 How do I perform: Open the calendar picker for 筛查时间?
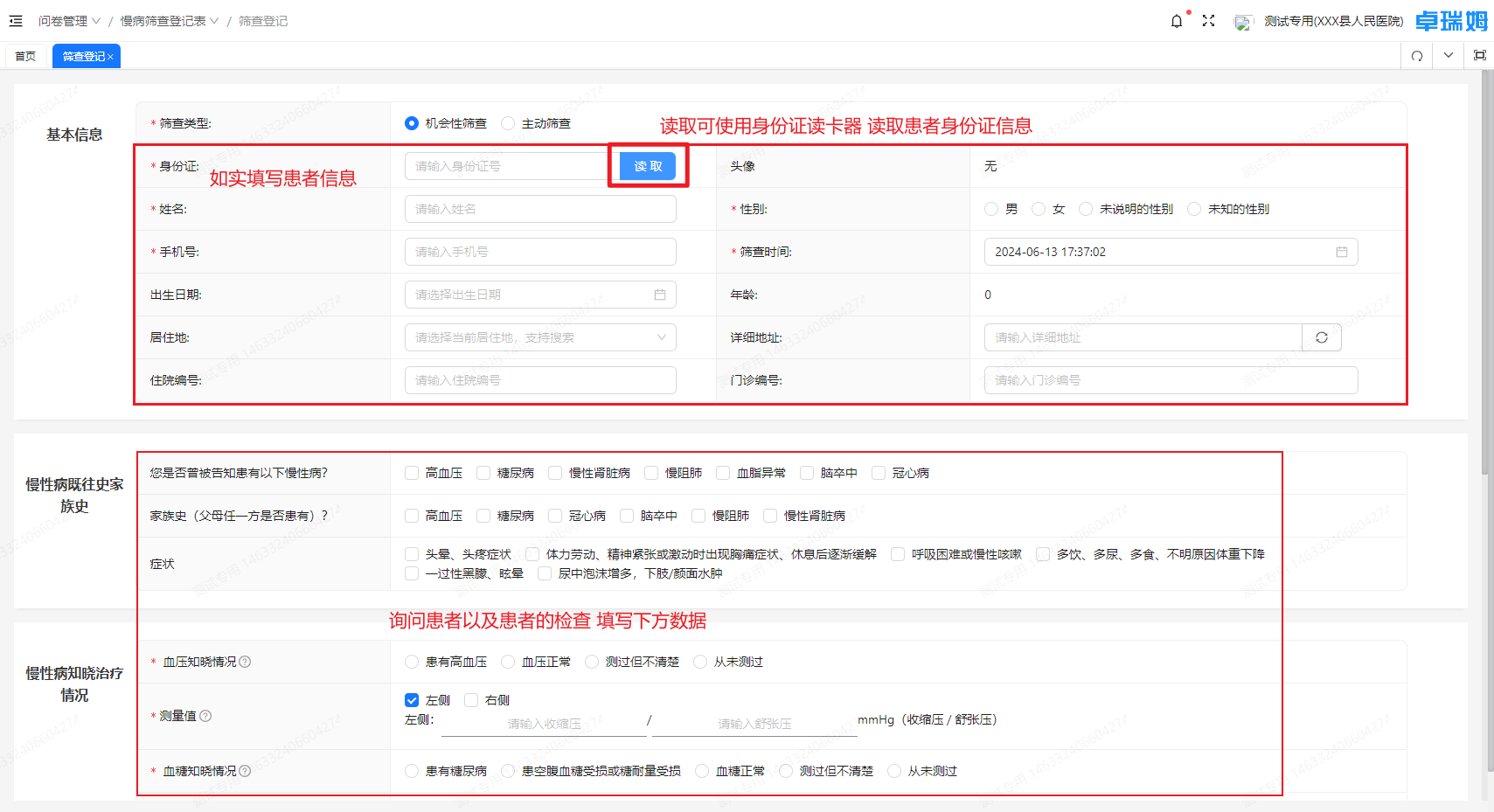click(1344, 252)
